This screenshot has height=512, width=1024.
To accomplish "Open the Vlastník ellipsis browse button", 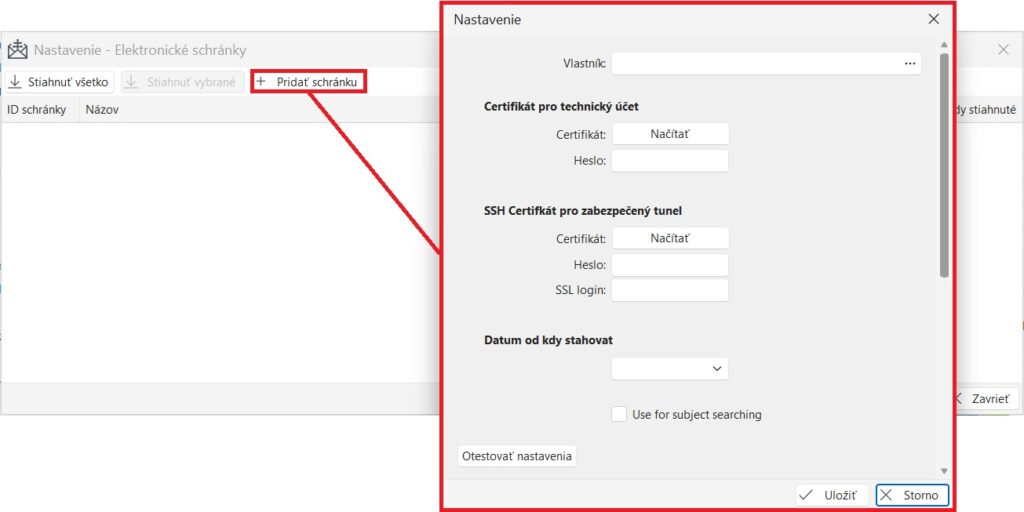I will [909, 64].
